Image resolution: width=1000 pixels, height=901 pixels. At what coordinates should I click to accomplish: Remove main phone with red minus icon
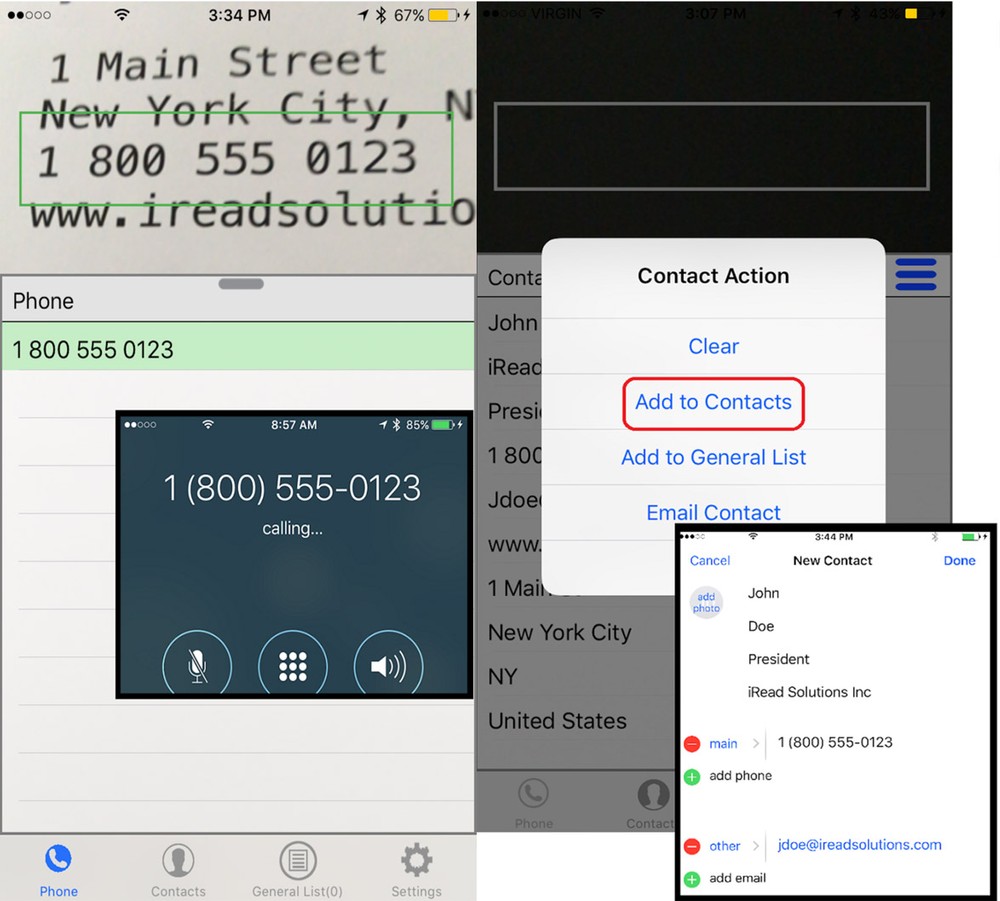[x=692, y=744]
